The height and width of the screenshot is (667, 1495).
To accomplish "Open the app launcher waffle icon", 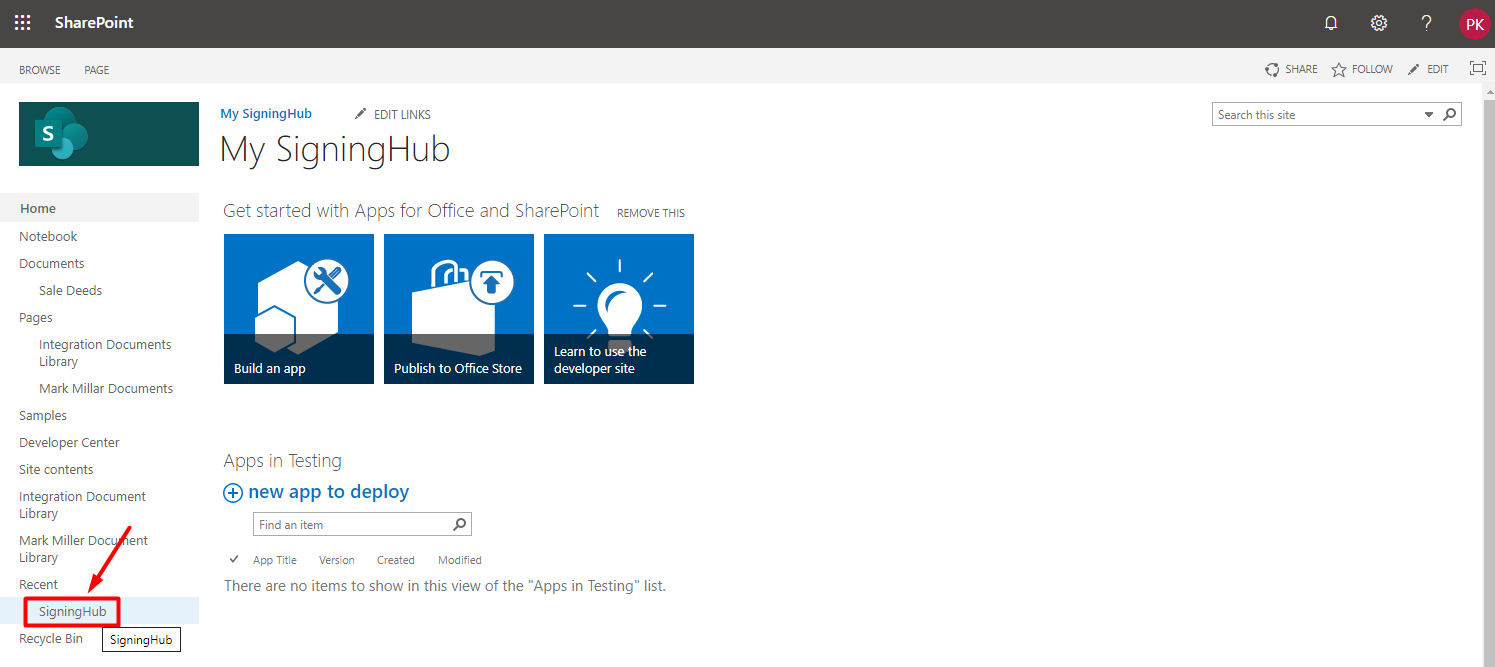I will pos(22,23).
